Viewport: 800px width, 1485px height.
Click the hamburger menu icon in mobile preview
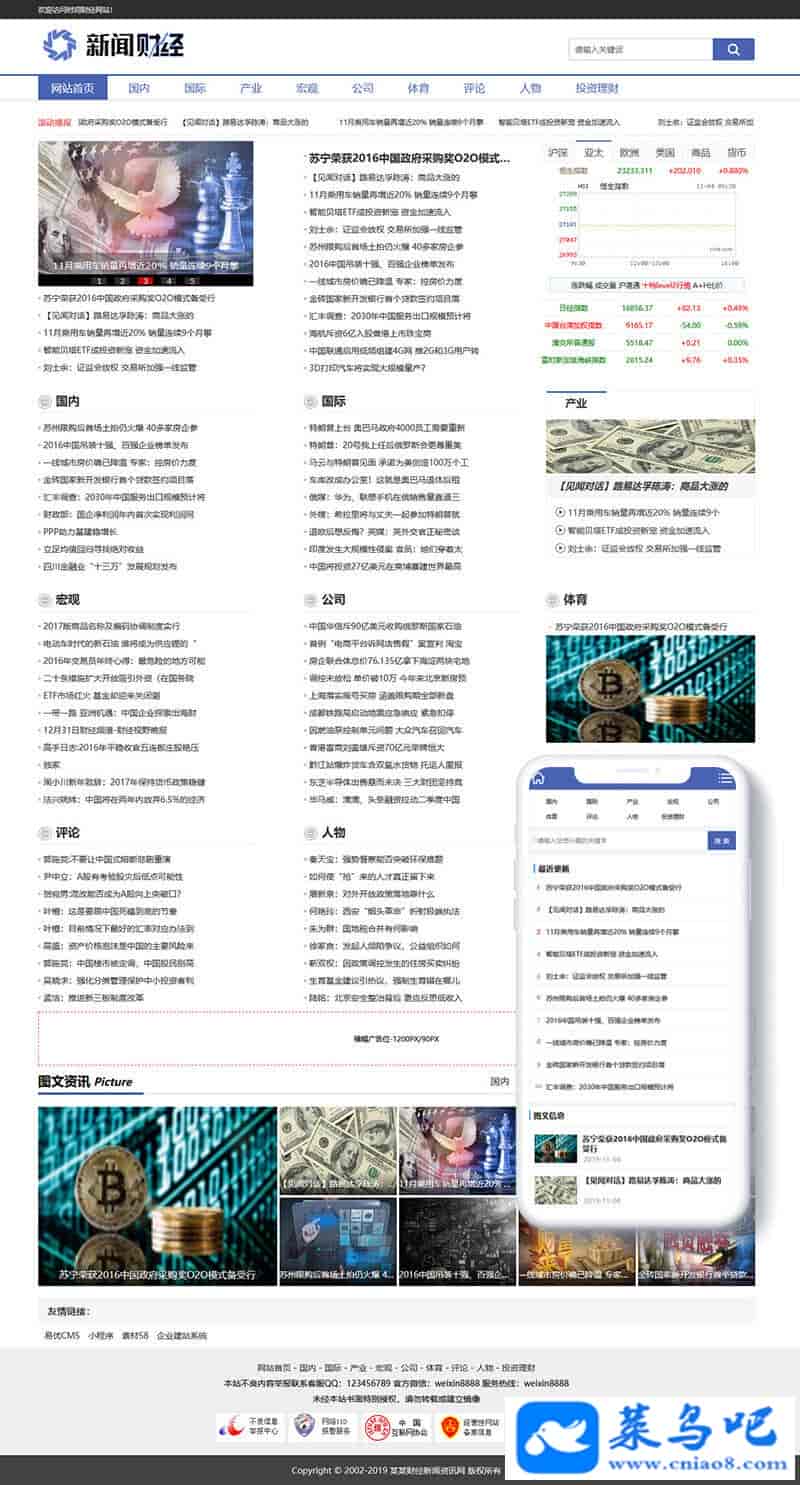coord(727,779)
